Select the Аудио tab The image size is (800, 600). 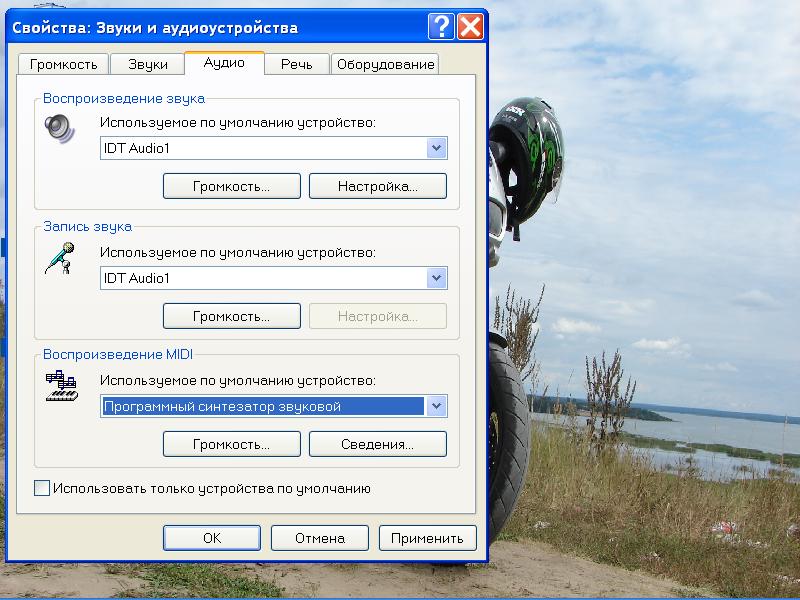click(224, 63)
